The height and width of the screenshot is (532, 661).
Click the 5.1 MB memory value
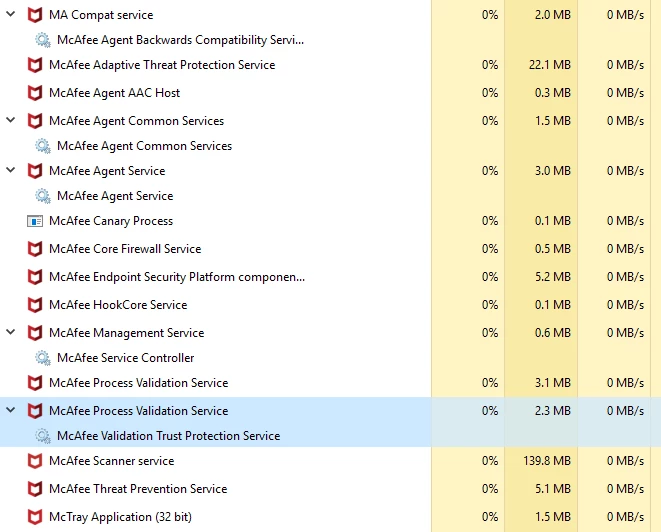click(x=553, y=489)
